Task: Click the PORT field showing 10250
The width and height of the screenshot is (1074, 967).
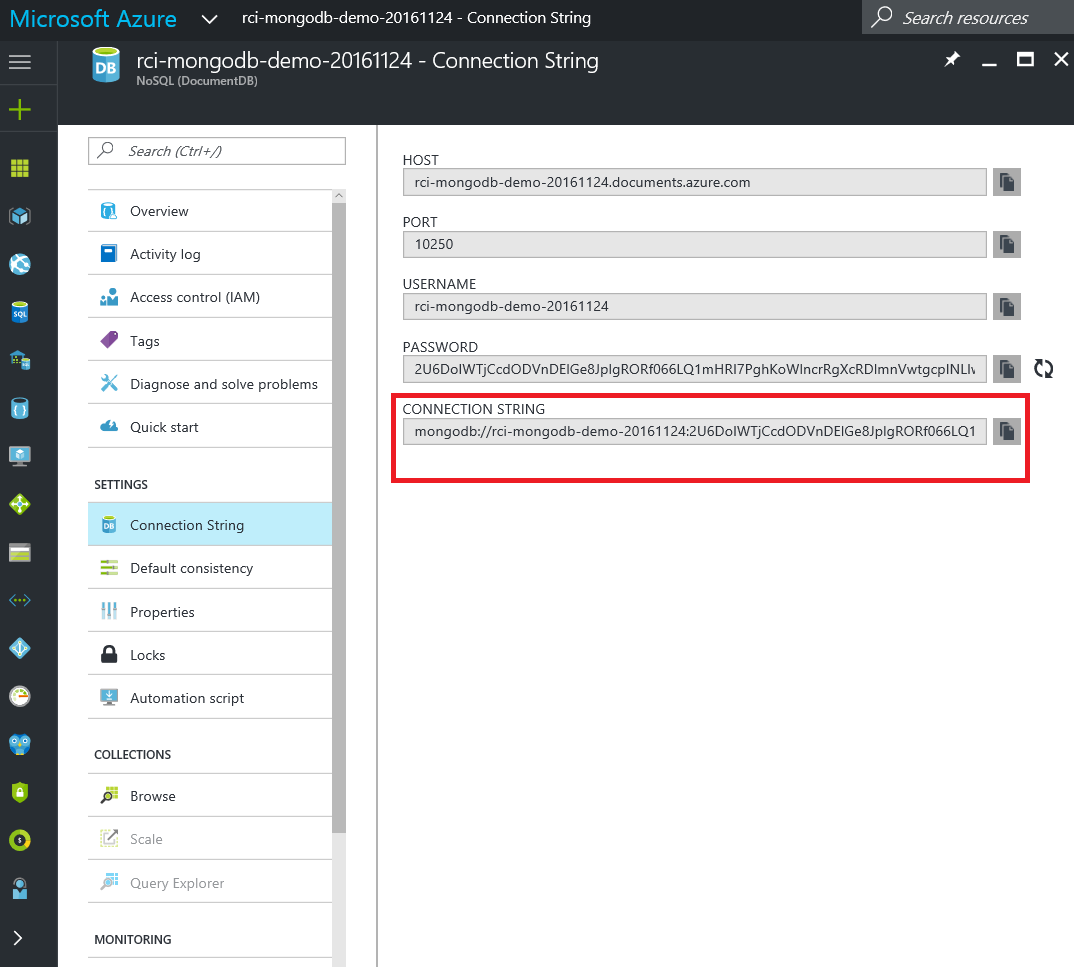Action: (695, 244)
